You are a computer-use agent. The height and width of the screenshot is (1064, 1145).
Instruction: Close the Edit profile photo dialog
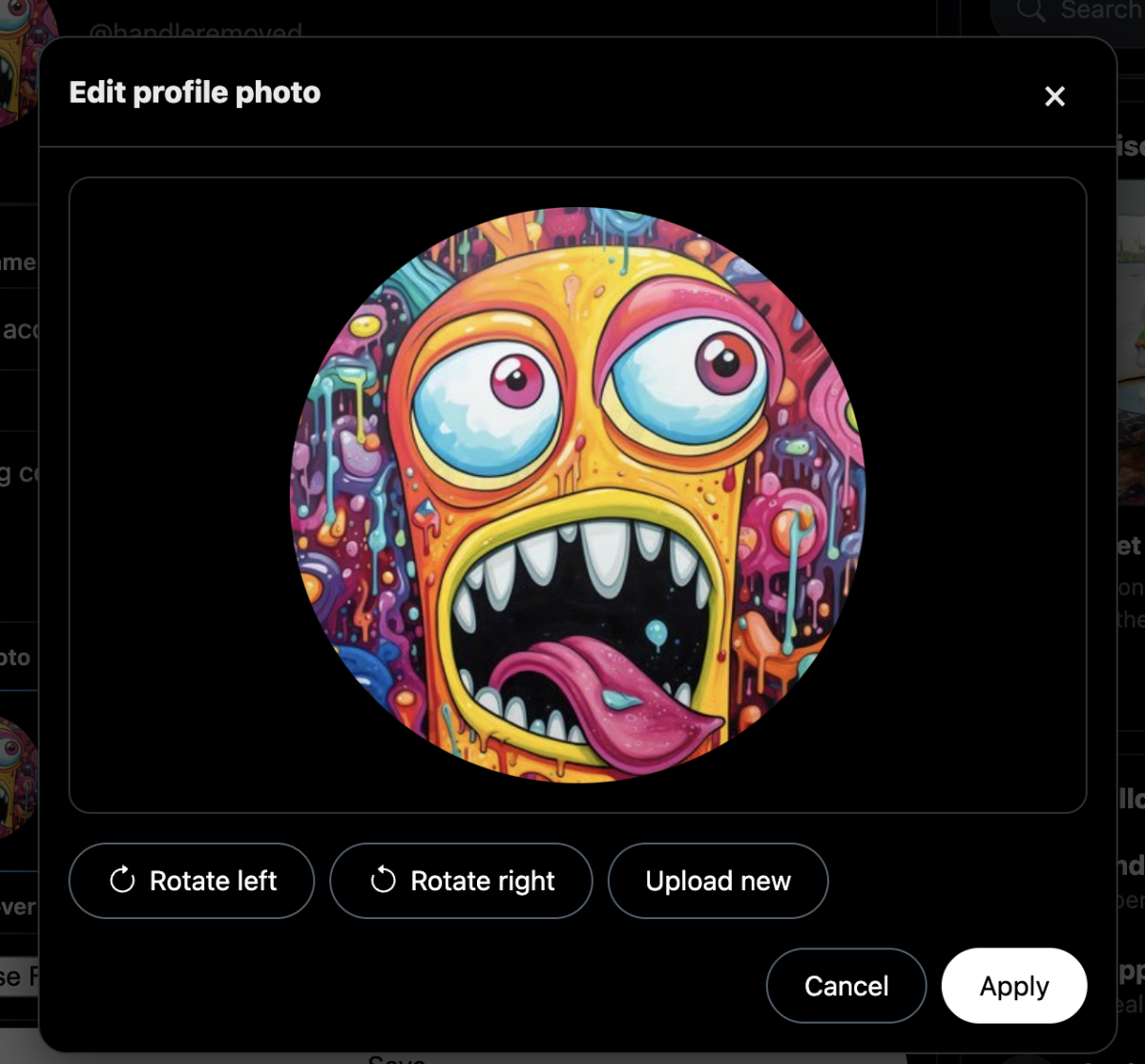(x=1054, y=96)
